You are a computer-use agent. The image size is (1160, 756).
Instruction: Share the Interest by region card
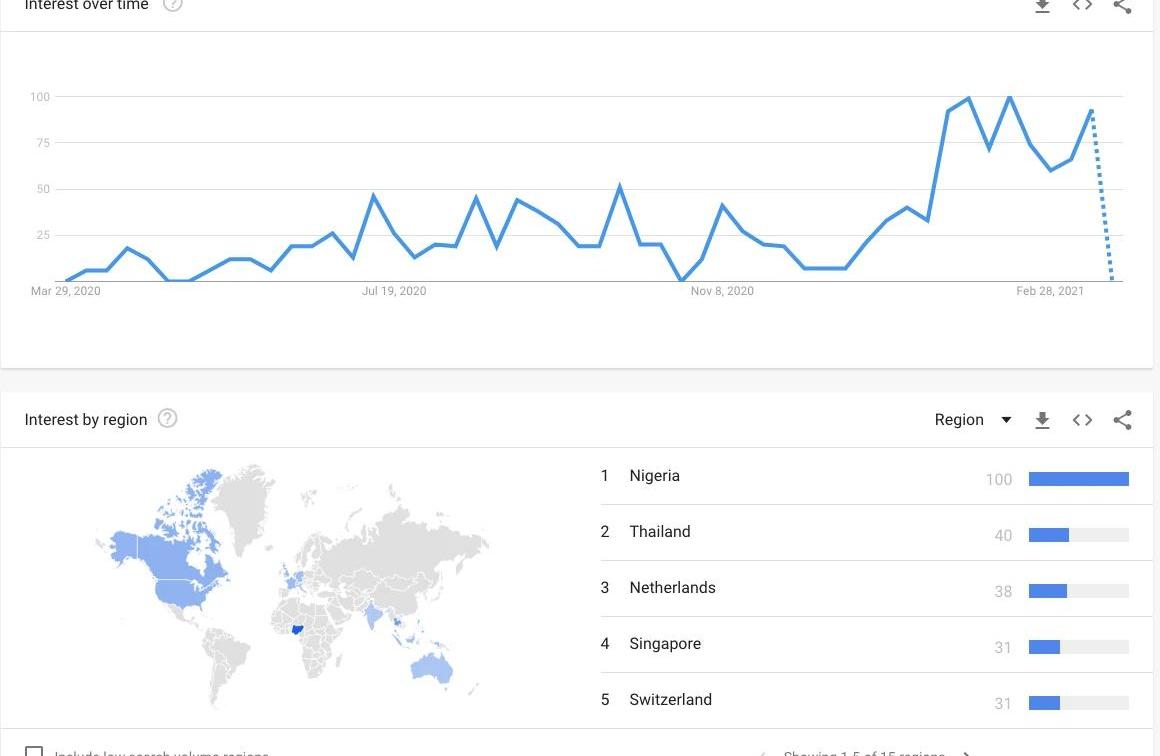point(1122,420)
